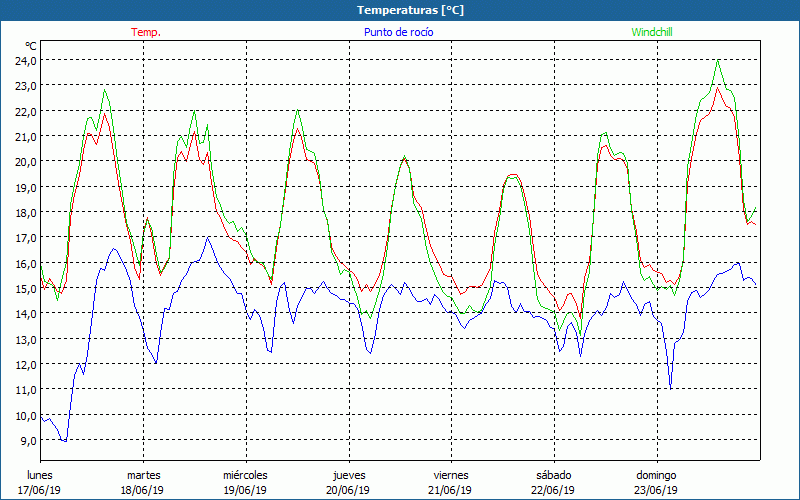Click the miércoles day label
This screenshot has height=500, width=800.
[x=245, y=475]
